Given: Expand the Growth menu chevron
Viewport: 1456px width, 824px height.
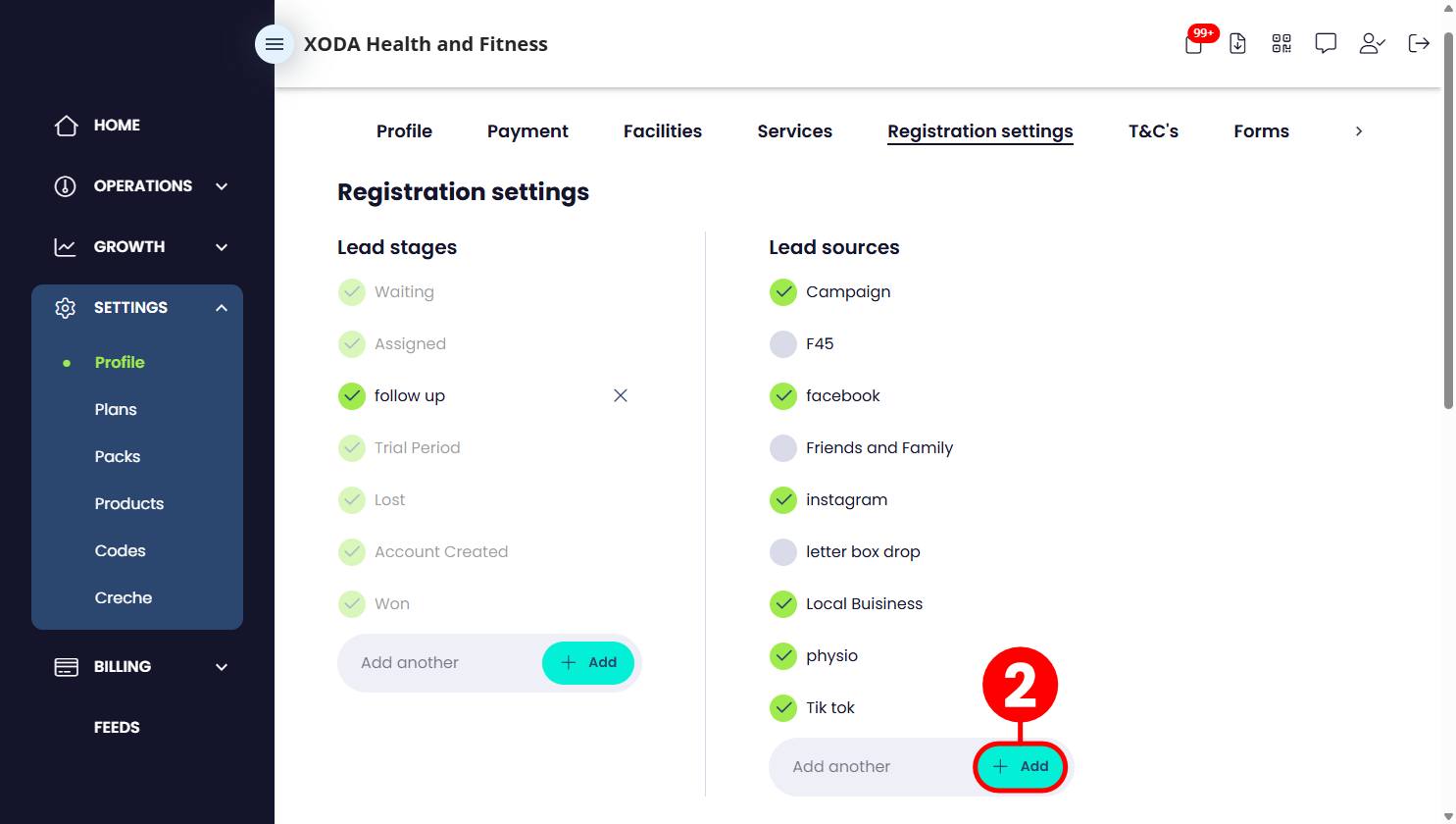Looking at the screenshot, I should tap(222, 247).
